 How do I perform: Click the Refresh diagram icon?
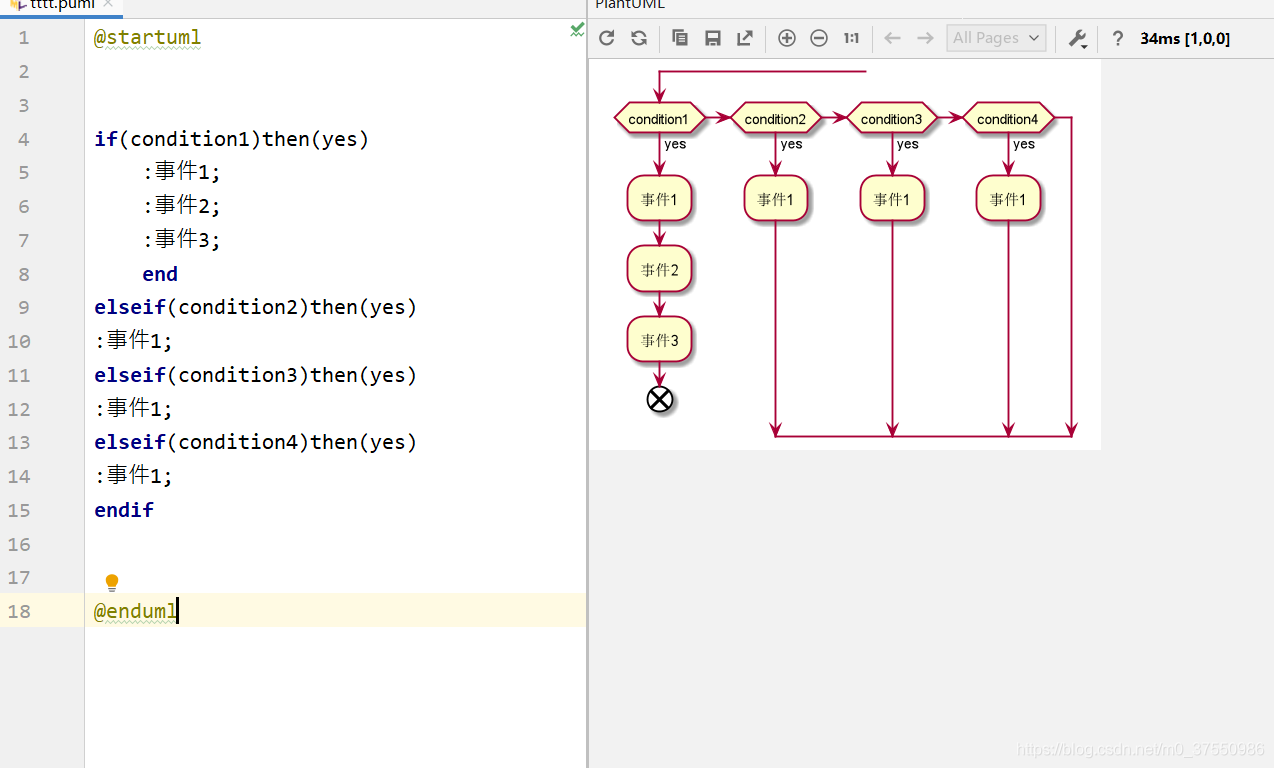click(x=607, y=38)
